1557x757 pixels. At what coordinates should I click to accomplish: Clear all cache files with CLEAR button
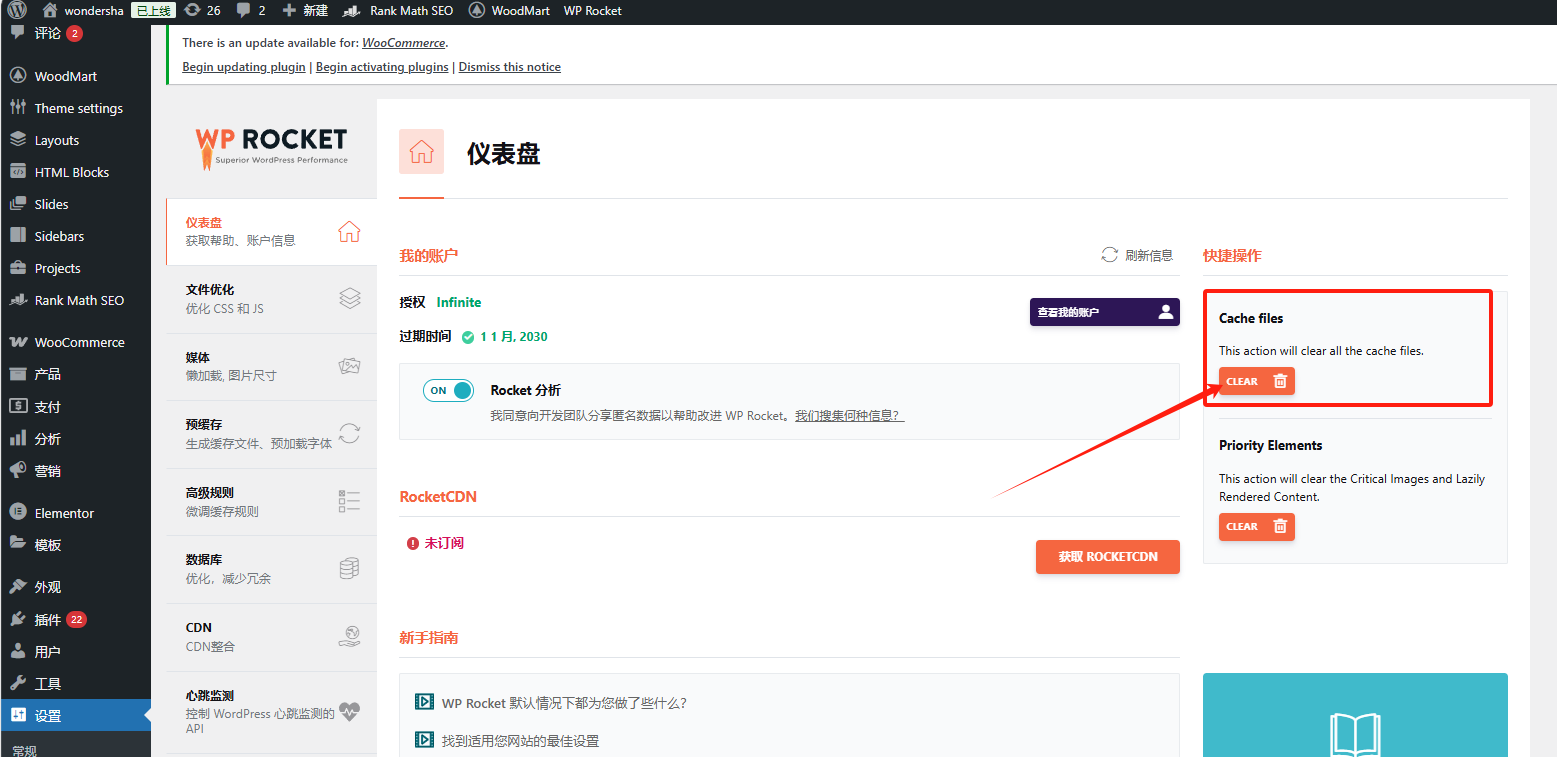click(1256, 381)
